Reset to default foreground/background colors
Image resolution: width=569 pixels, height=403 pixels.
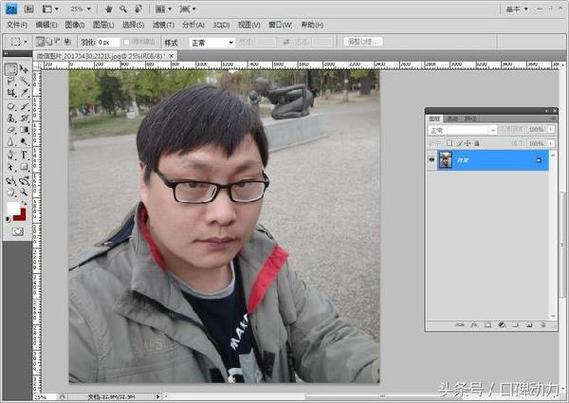[8, 219]
